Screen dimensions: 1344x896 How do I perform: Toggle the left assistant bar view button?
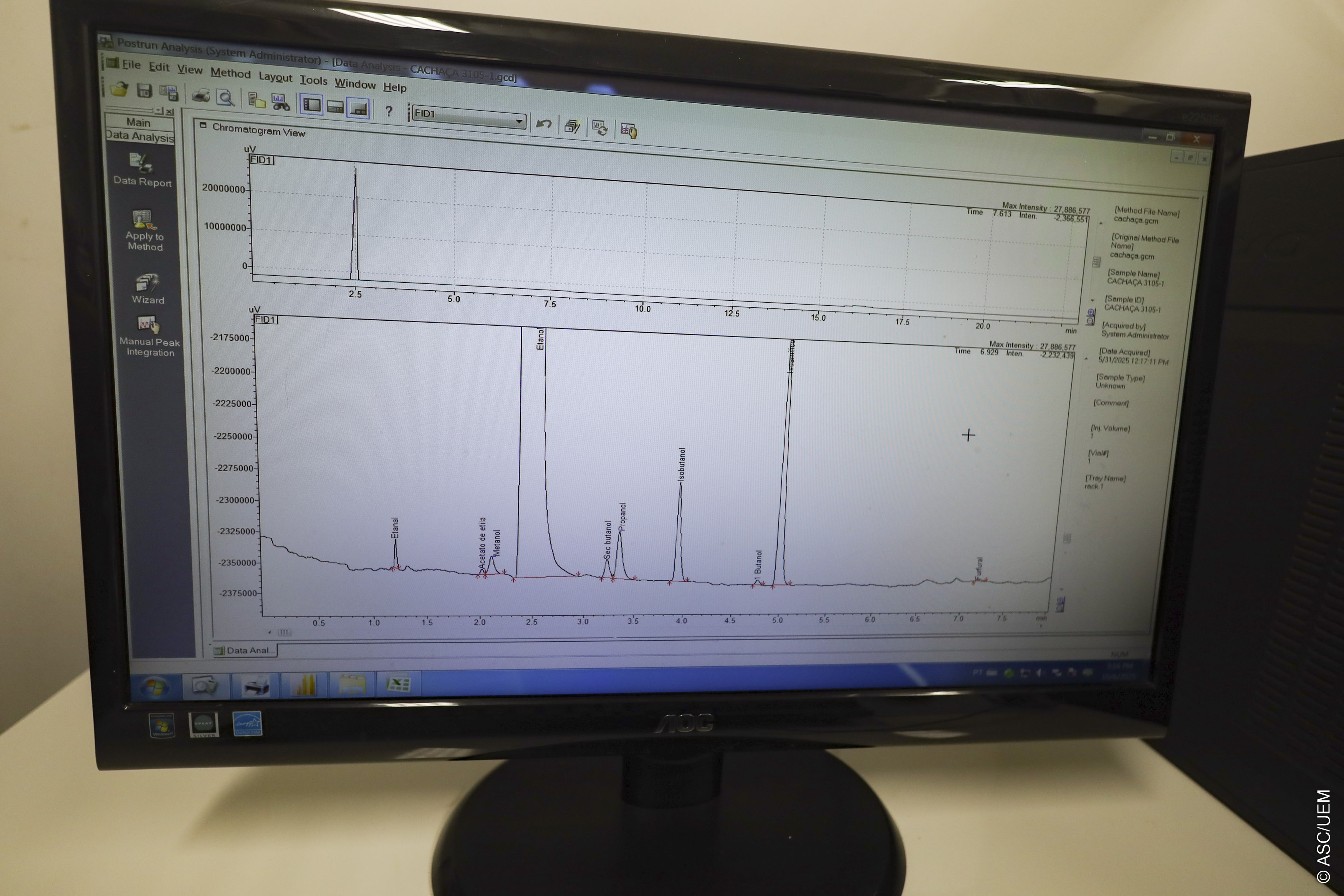point(311,105)
